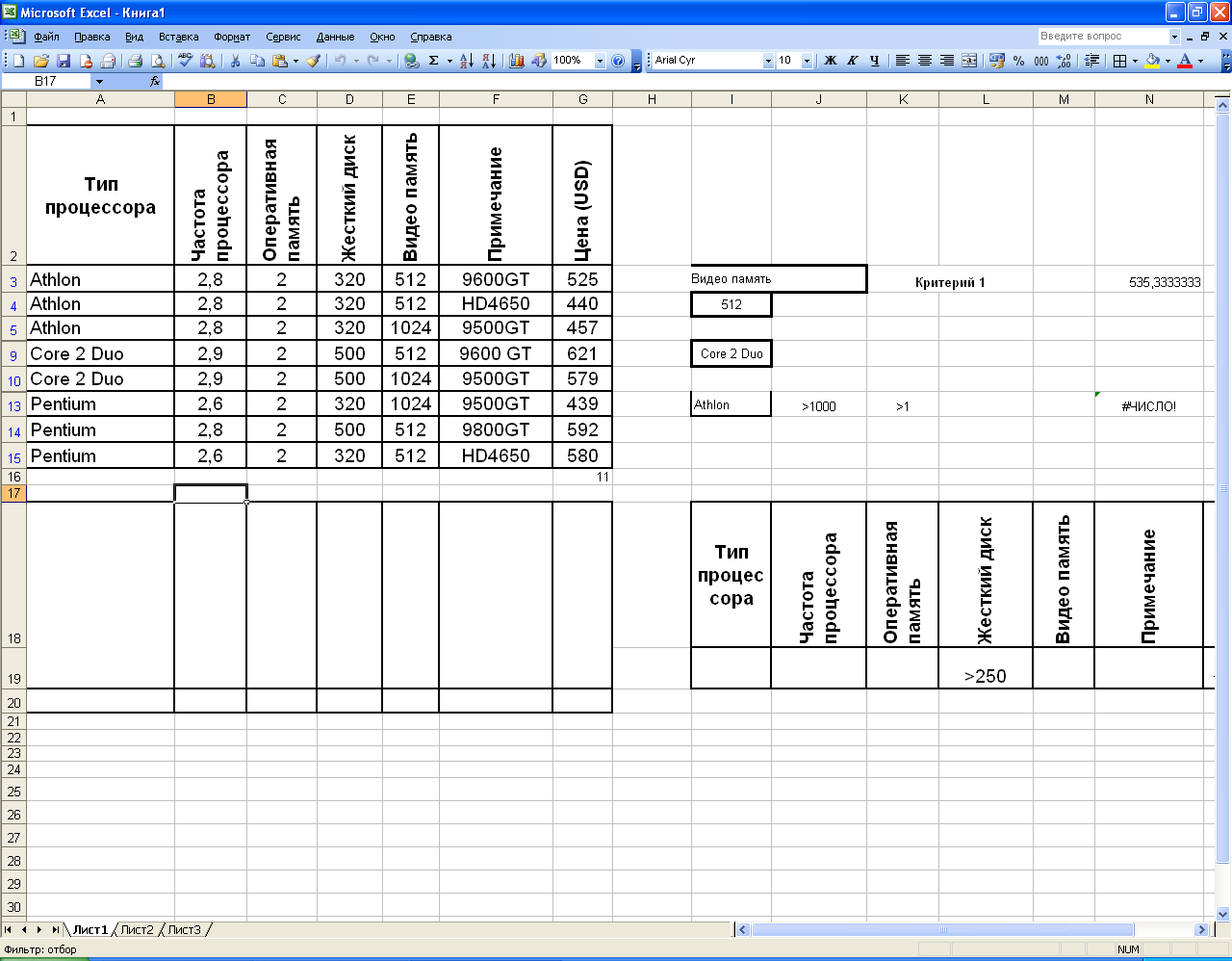The height and width of the screenshot is (961, 1232).
Task: Toggle Merge and Center
Action: 969,61
